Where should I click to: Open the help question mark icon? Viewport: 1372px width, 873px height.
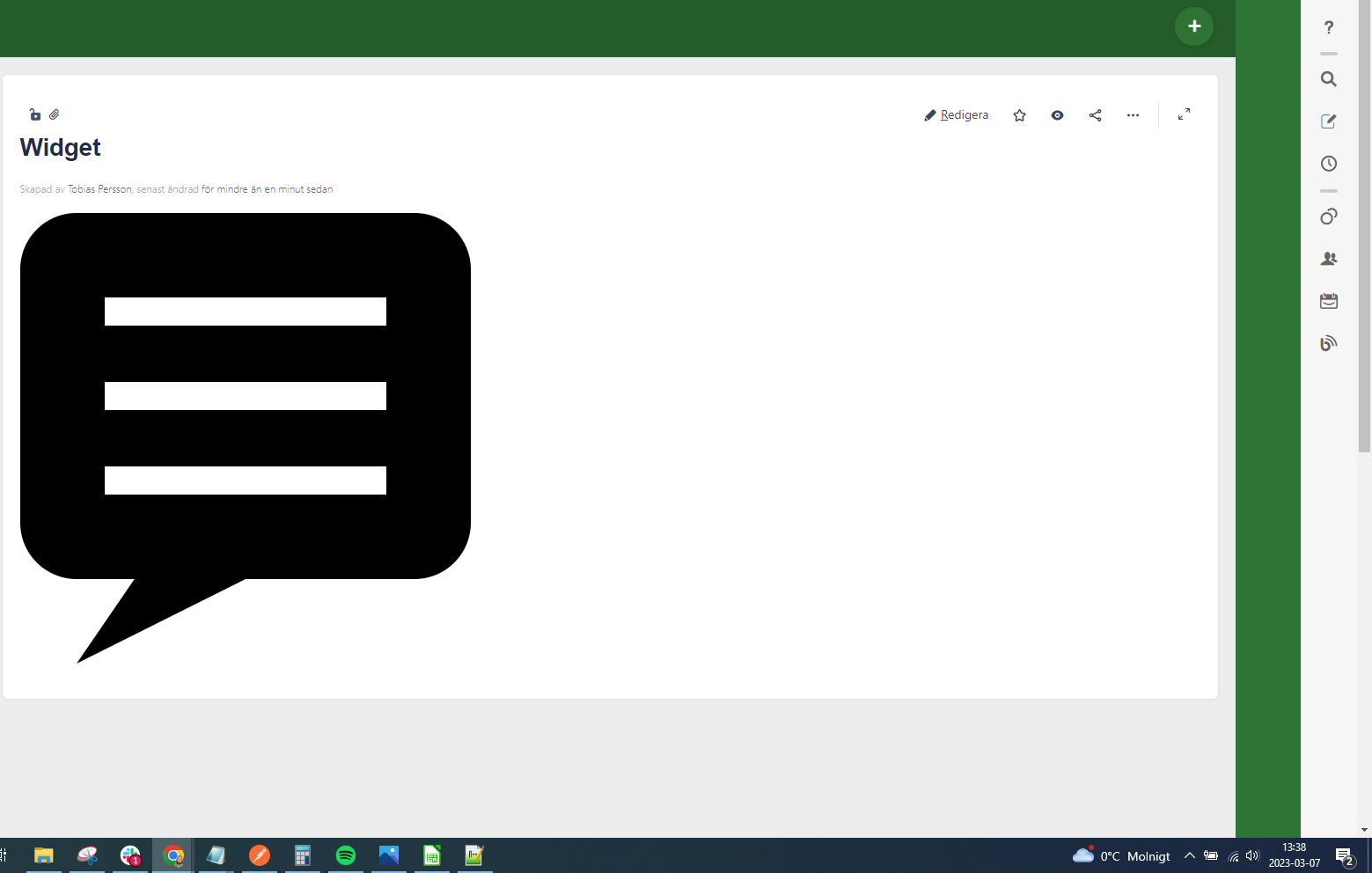tap(1329, 28)
